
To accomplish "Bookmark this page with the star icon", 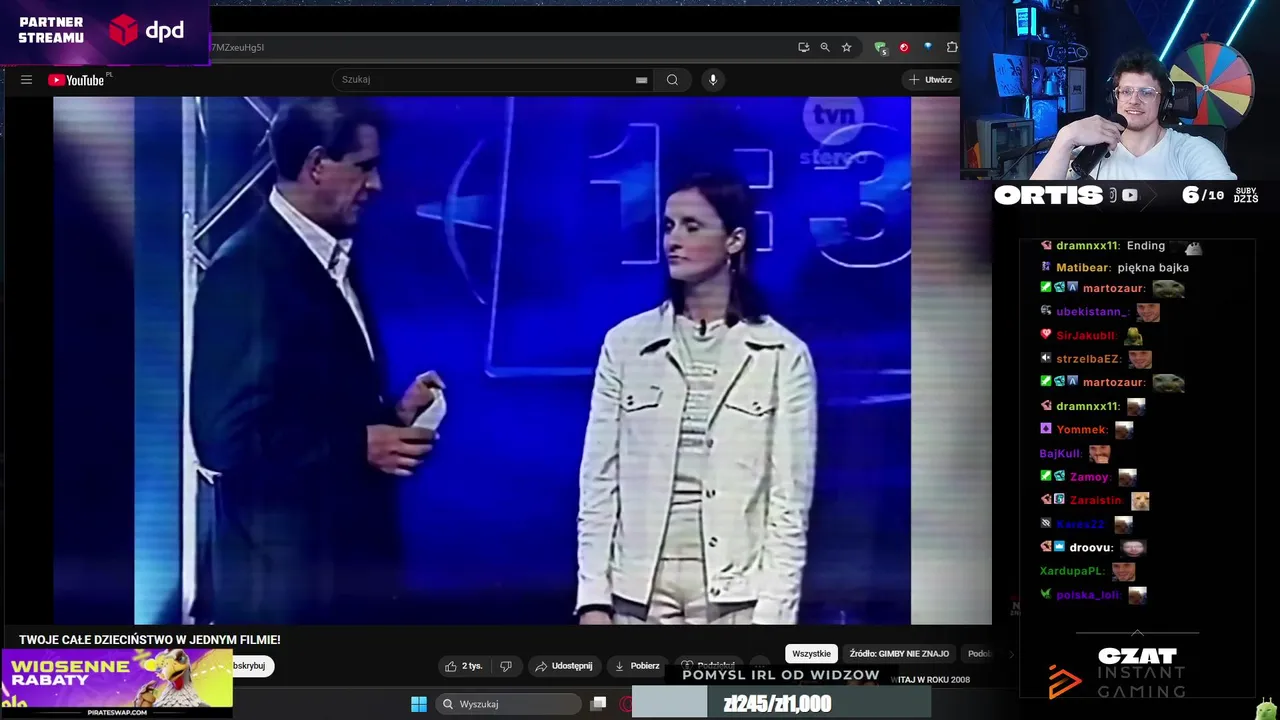I will pos(846,47).
